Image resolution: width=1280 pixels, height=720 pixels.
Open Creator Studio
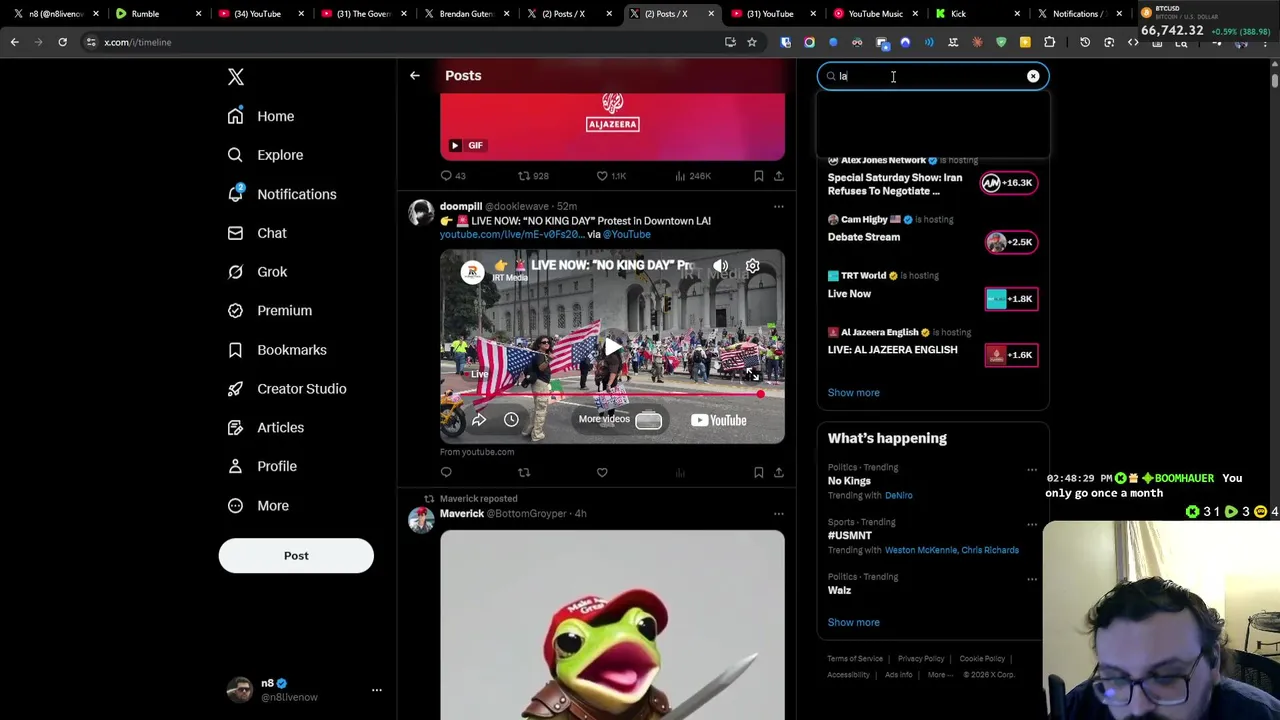(x=286, y=388)
